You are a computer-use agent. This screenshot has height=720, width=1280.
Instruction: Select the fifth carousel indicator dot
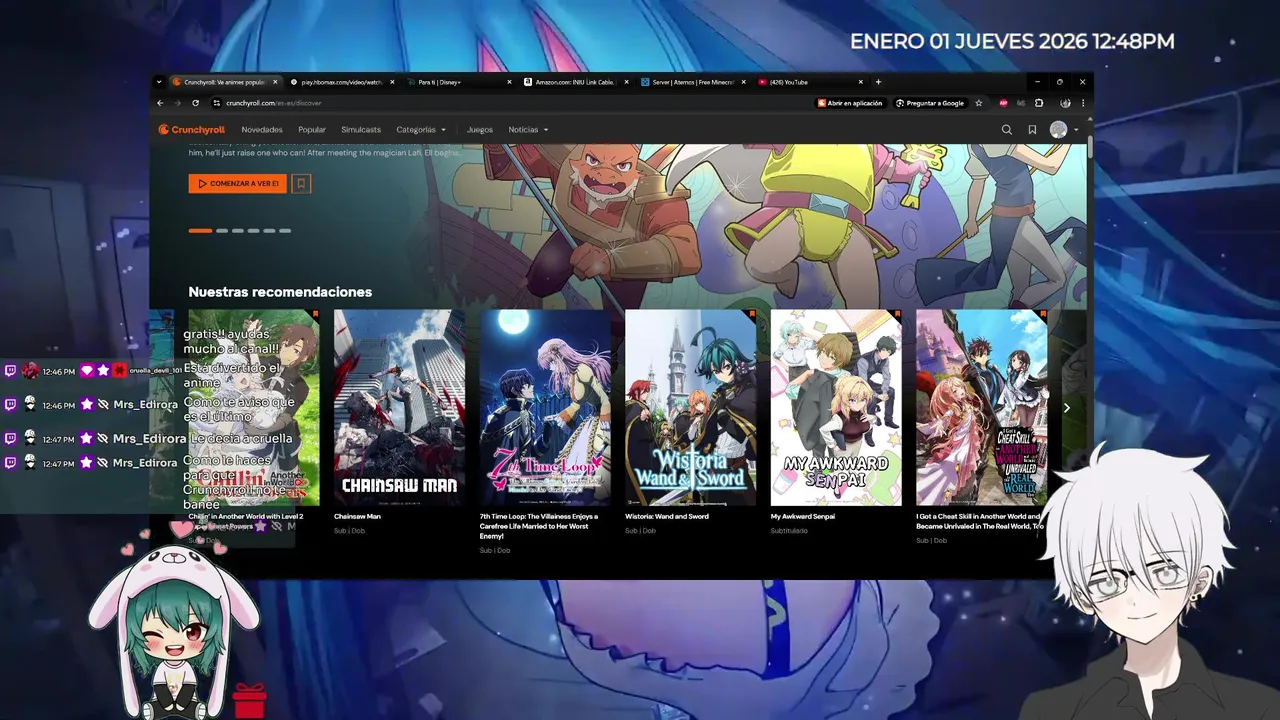click(269, 230)
